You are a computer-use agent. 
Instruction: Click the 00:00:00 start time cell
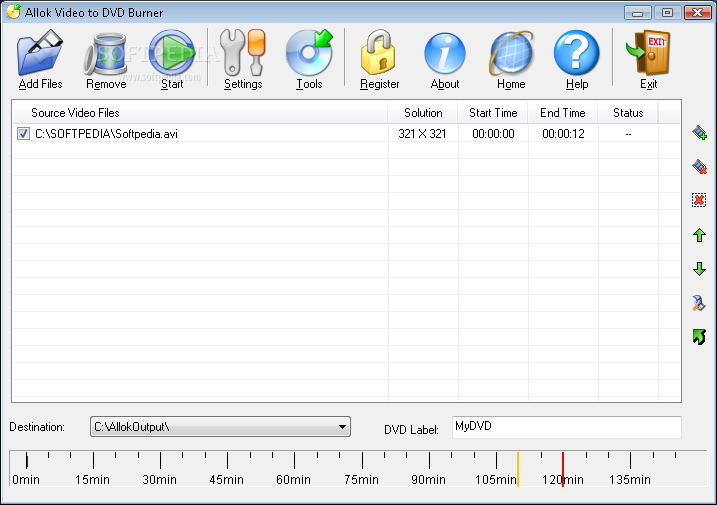pyautogui.click(x=493, y=134)
